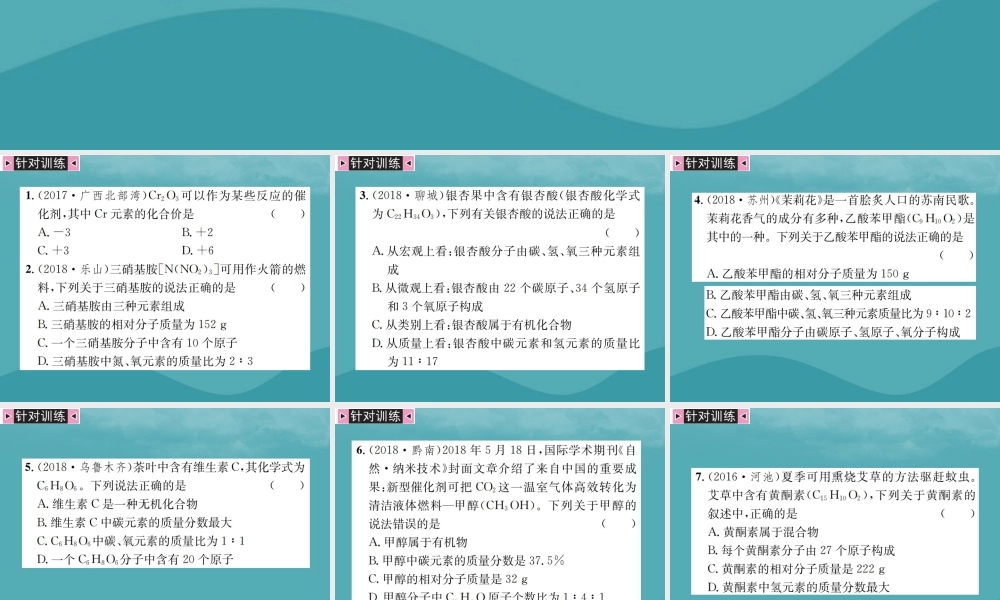The width and height of the screenshot is (1000, 600).
Task: Select 'B. 三硝基胺的相对分子质量为 152 g'
Action: tap(132, 325)
